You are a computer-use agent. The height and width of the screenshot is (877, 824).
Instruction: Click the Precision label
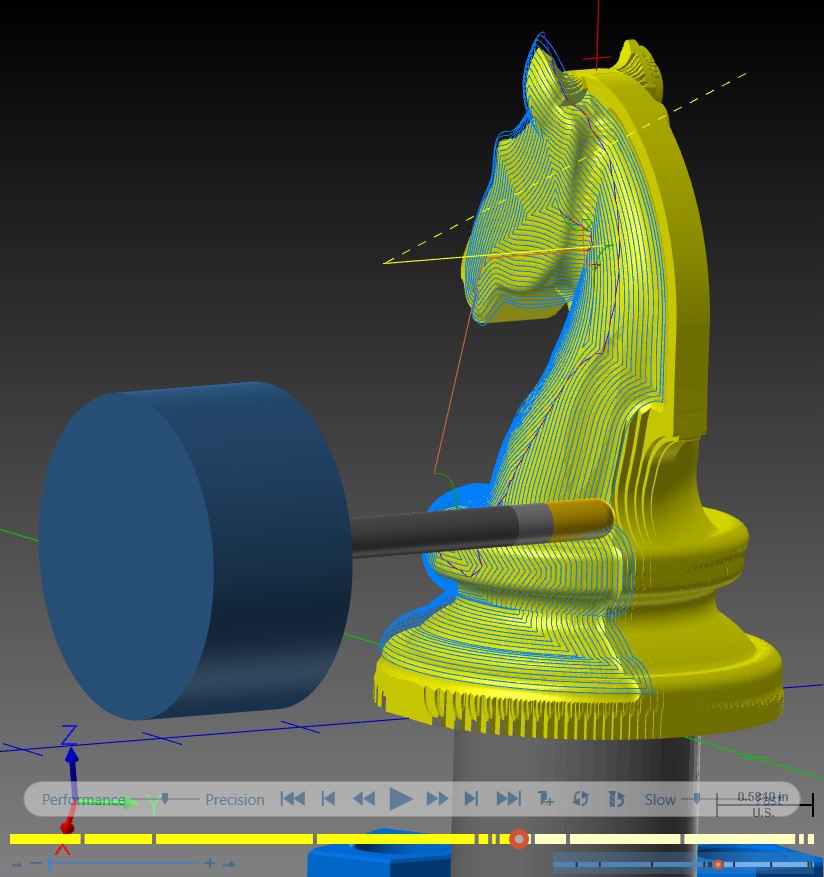click(235, 800)
